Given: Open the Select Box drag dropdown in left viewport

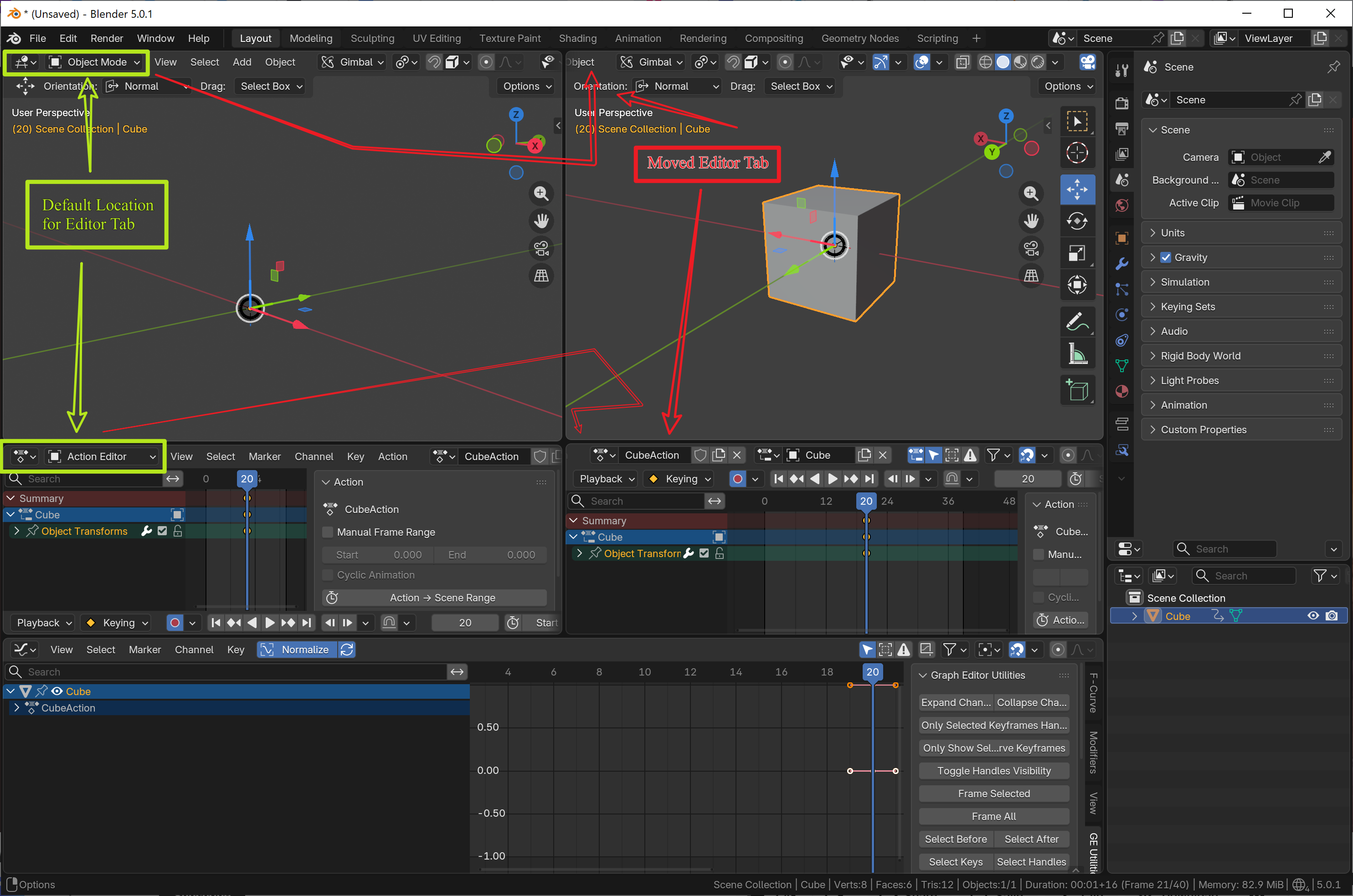Looking at the screenshot, I should click(x=270, y=86).
